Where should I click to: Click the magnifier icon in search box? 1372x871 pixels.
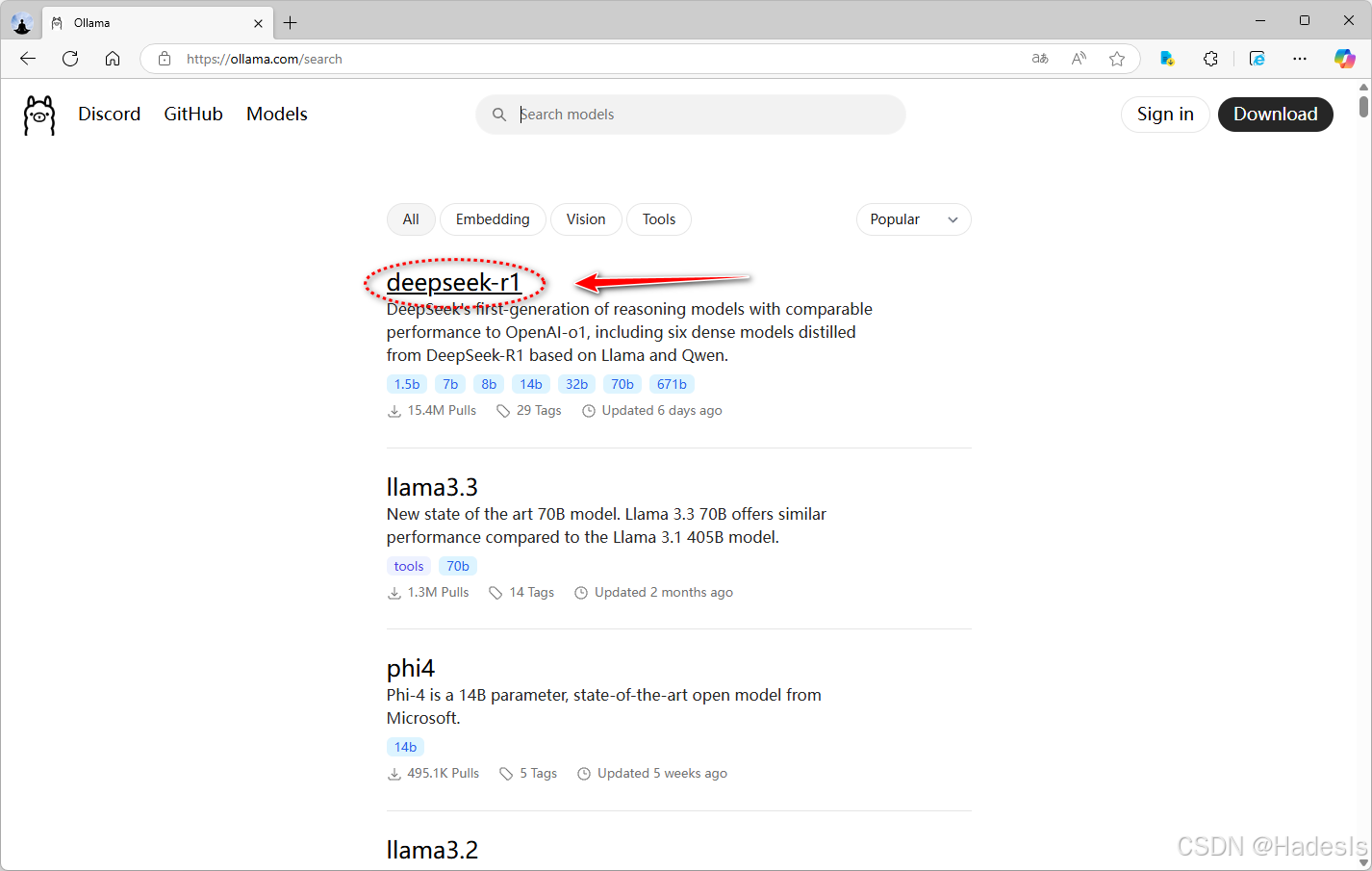click(499, 115)
